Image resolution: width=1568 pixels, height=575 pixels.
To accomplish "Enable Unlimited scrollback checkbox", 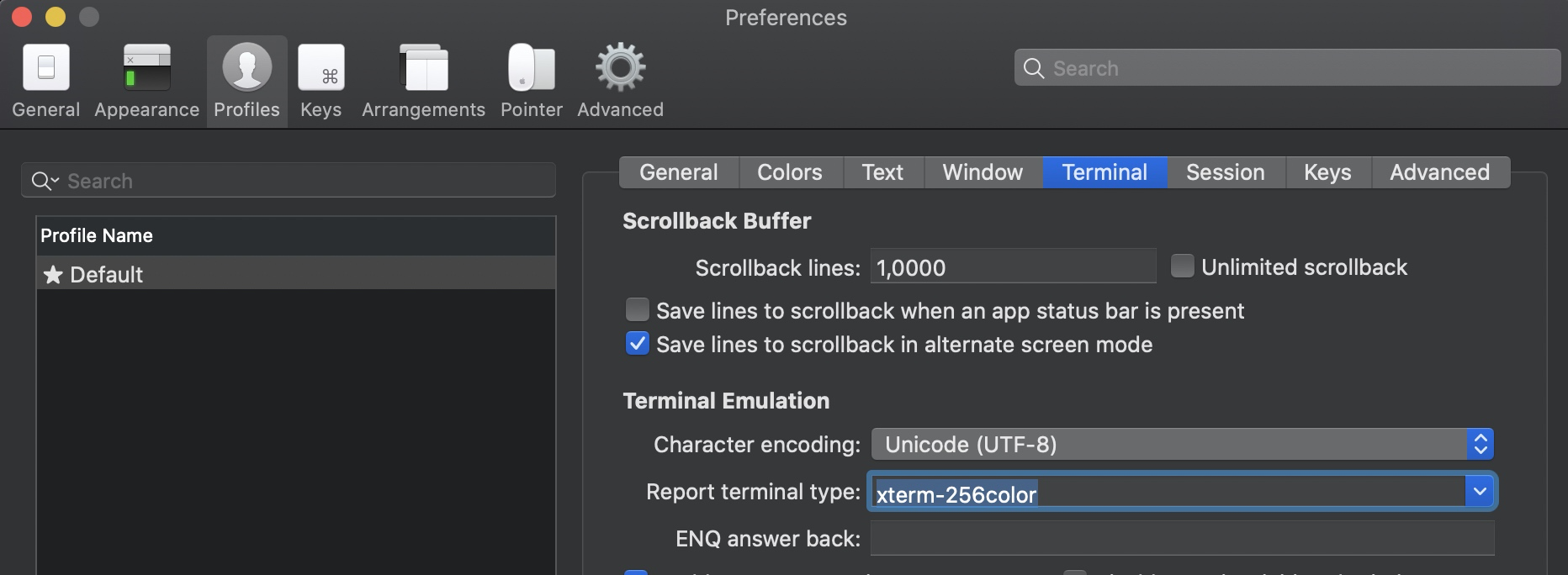I will click(x=1182, y=266).
